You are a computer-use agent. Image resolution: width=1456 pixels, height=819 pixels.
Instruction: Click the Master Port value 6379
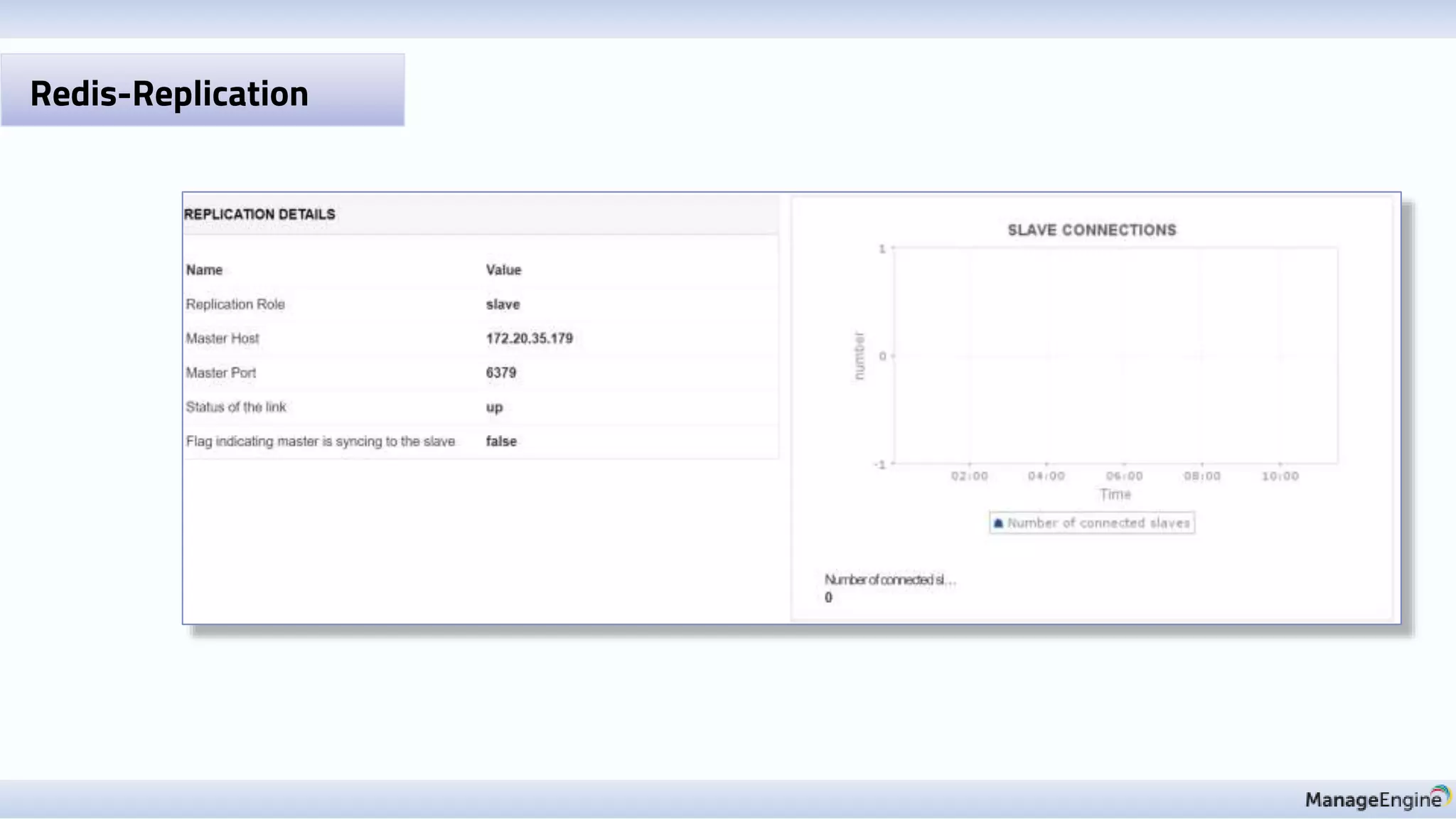501,373
